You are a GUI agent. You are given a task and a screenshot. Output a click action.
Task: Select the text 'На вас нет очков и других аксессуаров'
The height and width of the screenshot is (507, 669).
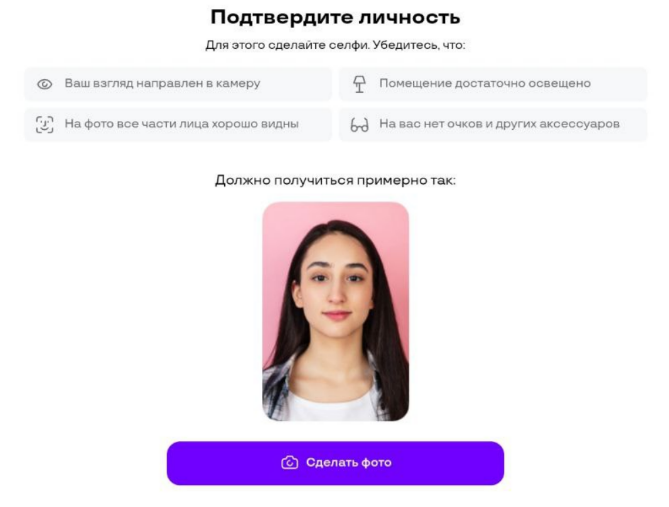(x=499, y=124)
